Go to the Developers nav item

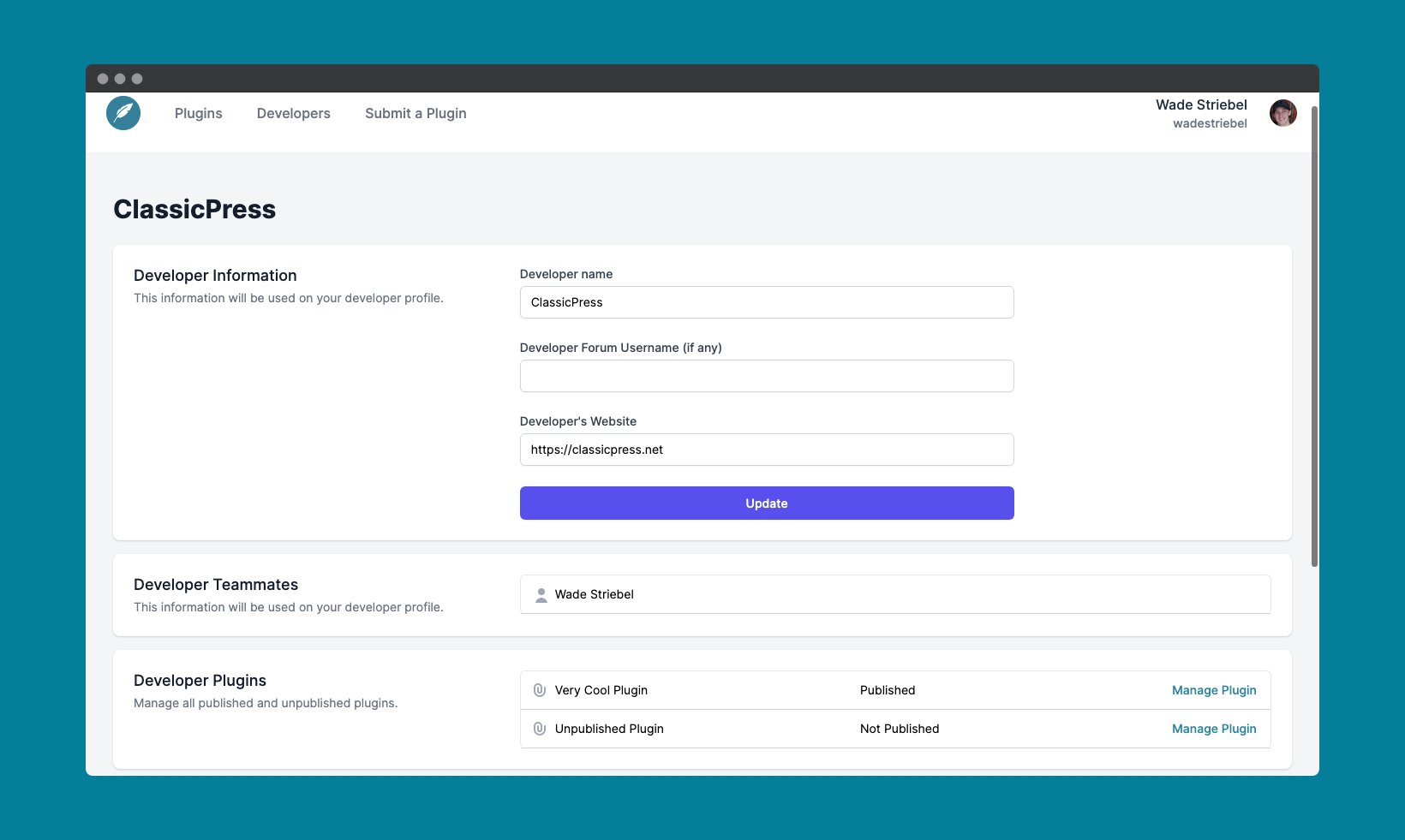coord(293,113)
